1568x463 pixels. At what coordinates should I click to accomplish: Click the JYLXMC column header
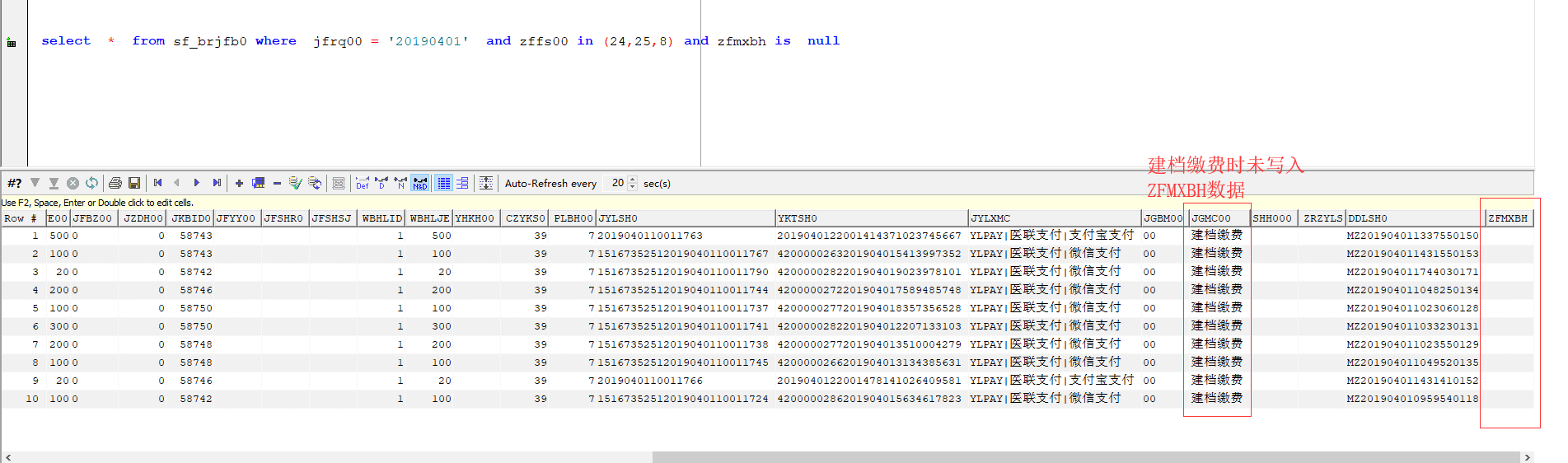click(x=1055, y=218)
